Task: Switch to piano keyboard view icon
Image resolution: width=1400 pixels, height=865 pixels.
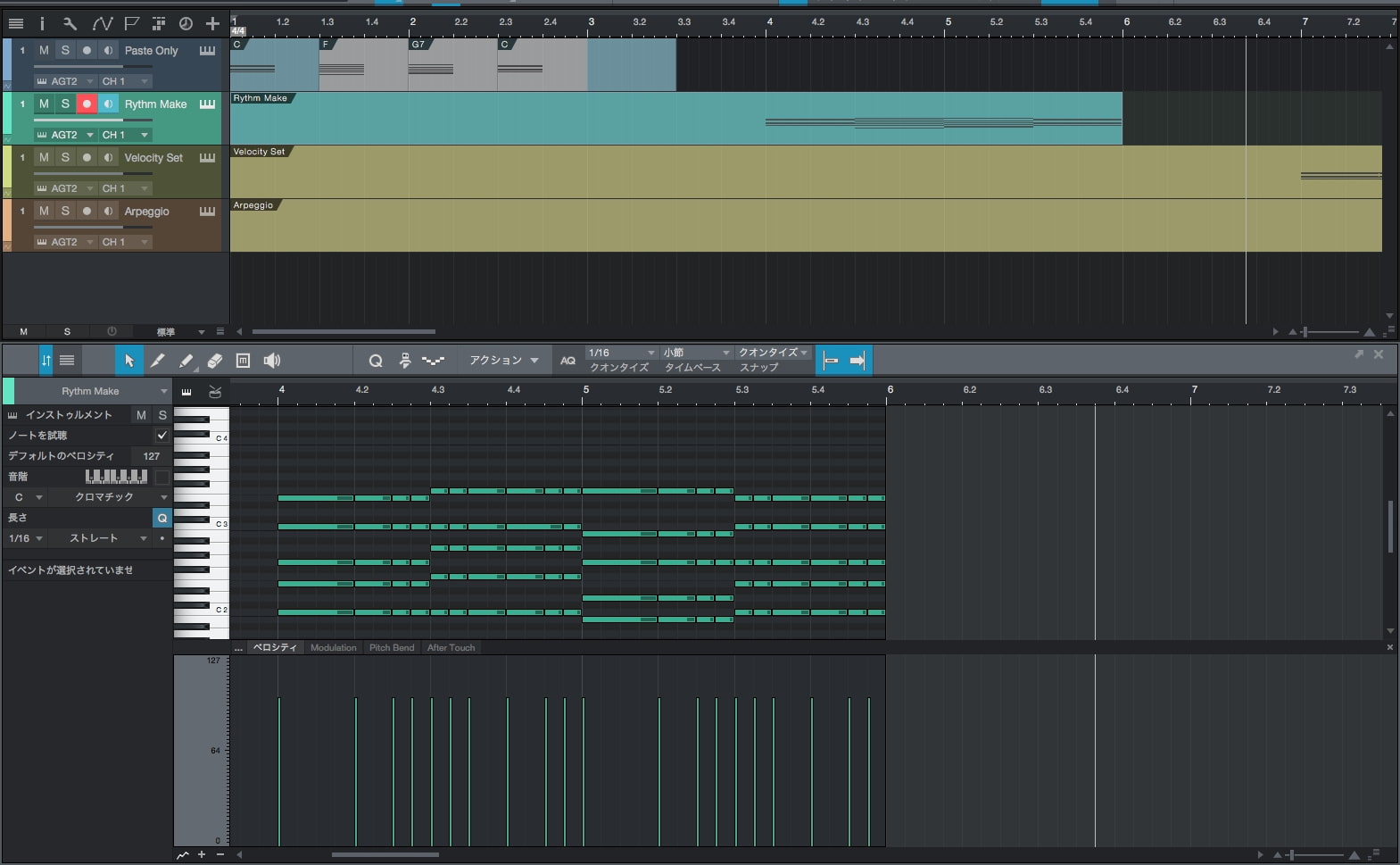Action: [x=186, y=392]
